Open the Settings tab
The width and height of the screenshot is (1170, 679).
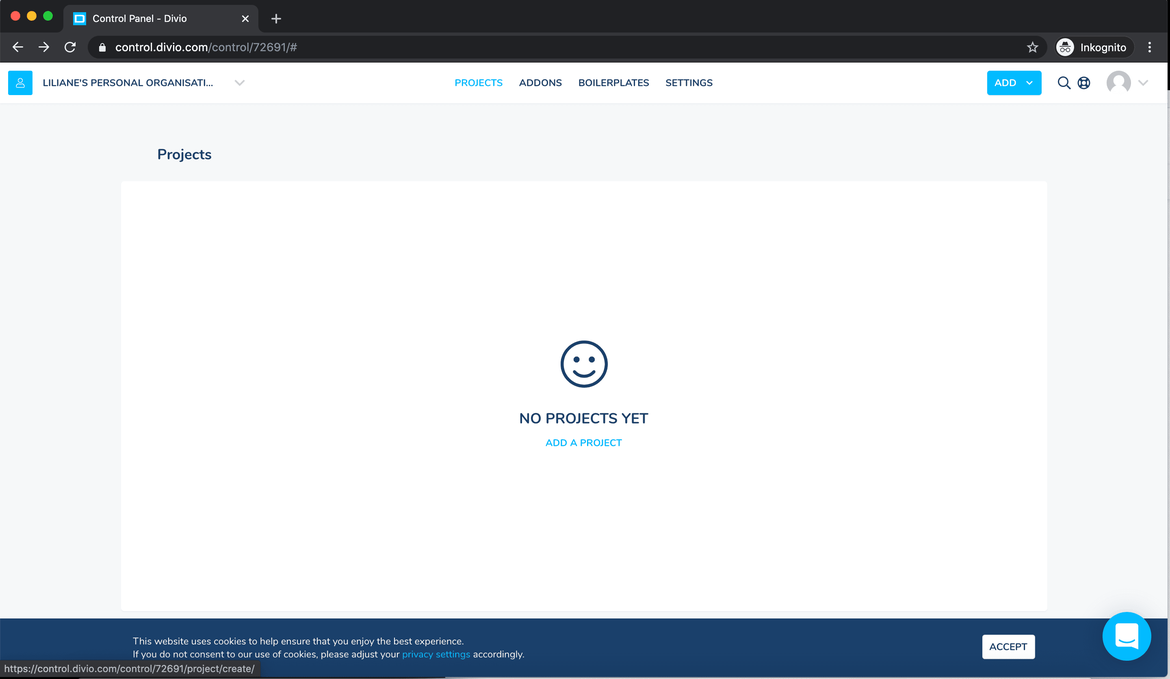click(x=689, y=83)
